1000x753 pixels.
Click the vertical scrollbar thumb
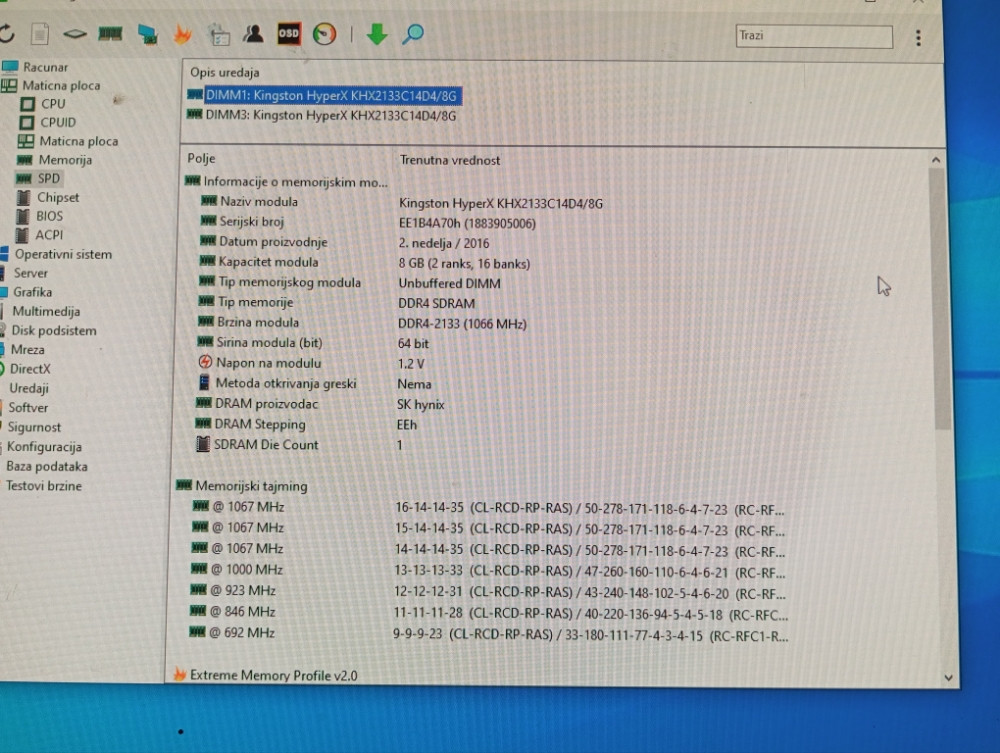coord(939,298)
